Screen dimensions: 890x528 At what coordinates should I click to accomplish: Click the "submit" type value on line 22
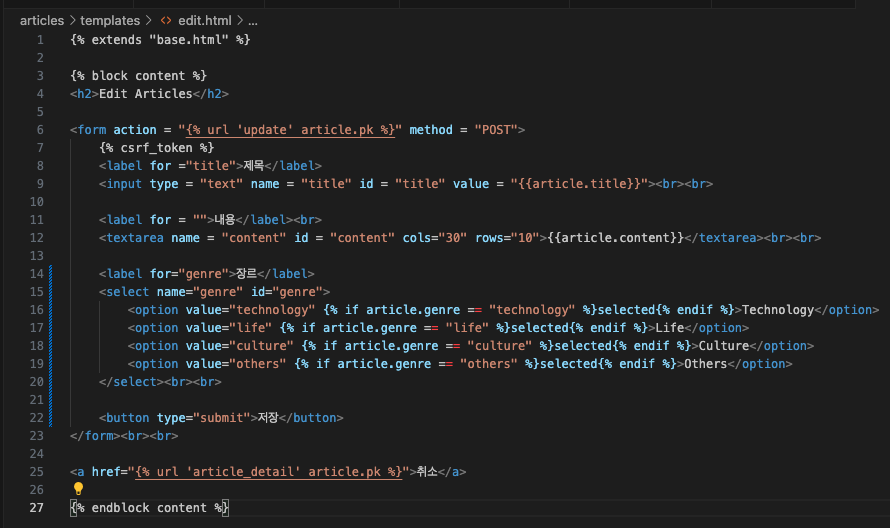[221, 418]
